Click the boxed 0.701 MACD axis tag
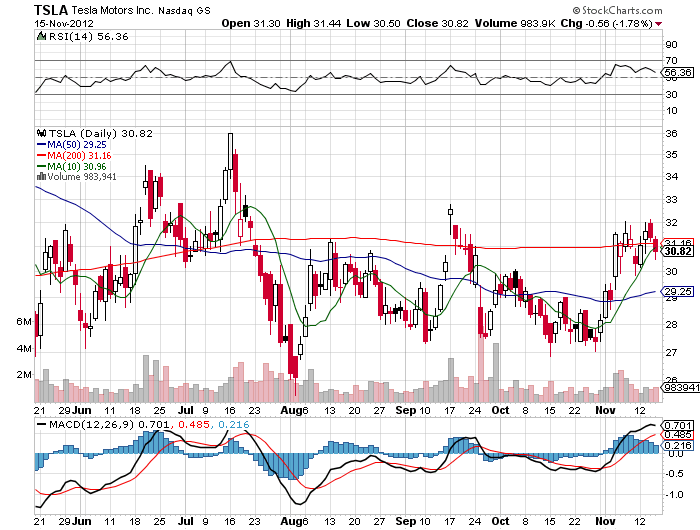This screenshot has width=700, height=530. pyautogui.click(x=678, y=425)
